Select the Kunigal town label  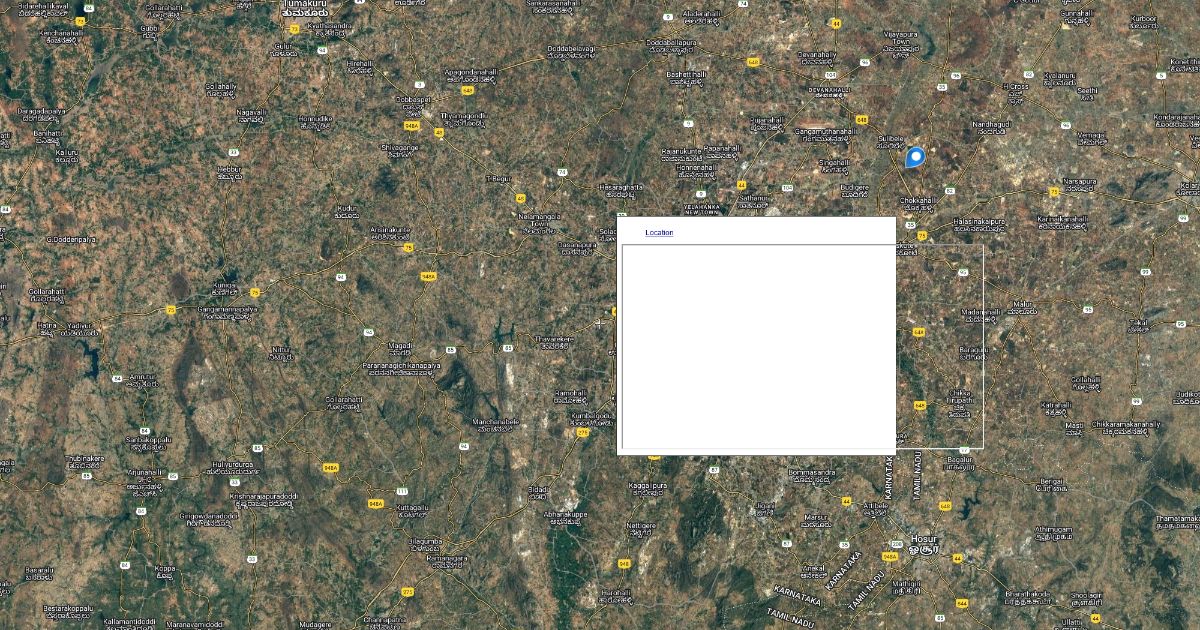tap(226, 287)
